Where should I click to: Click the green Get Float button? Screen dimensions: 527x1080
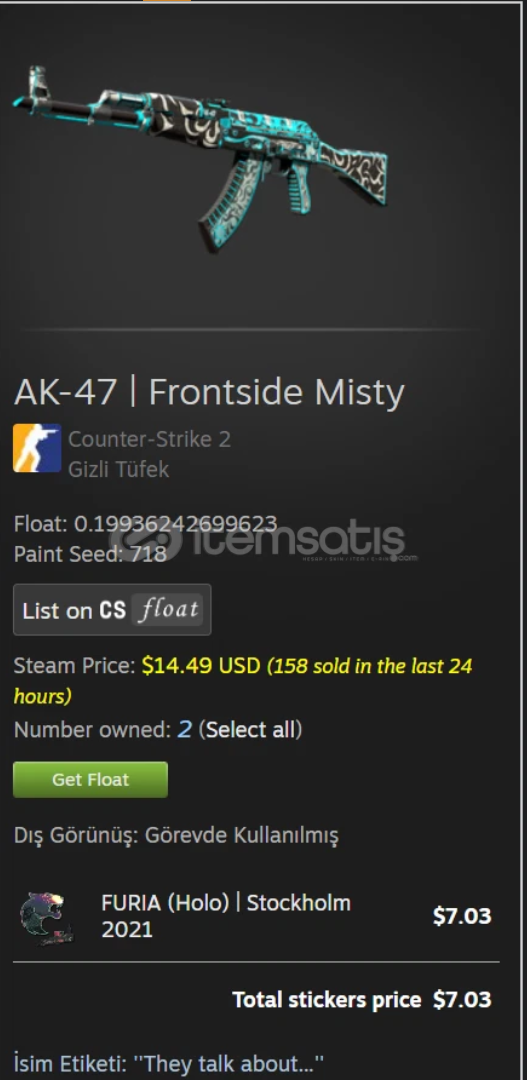[90, 780]
